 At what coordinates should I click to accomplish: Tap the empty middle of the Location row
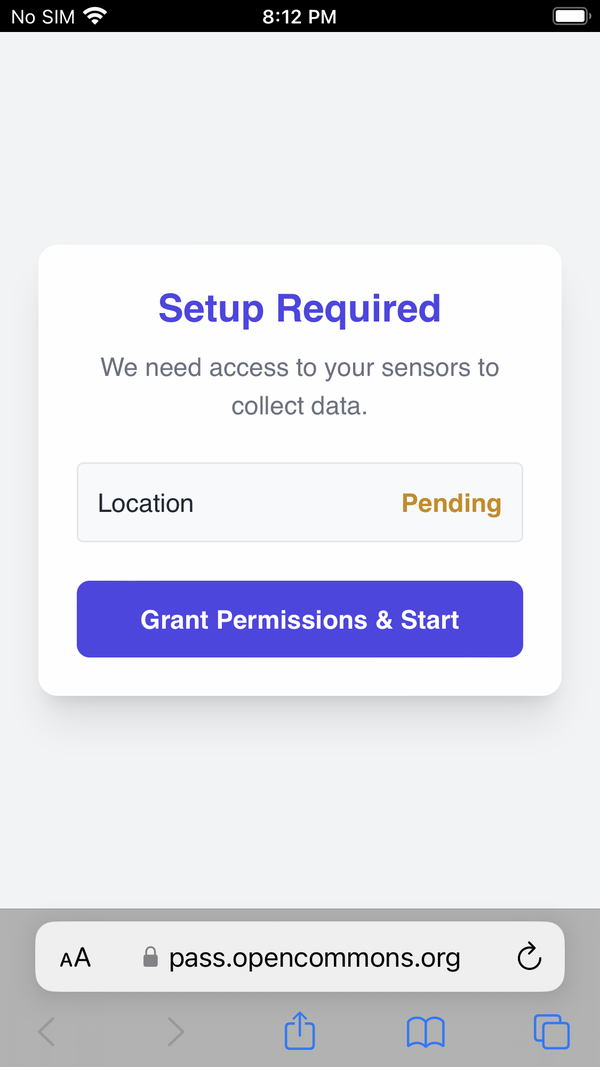point(298,503)
